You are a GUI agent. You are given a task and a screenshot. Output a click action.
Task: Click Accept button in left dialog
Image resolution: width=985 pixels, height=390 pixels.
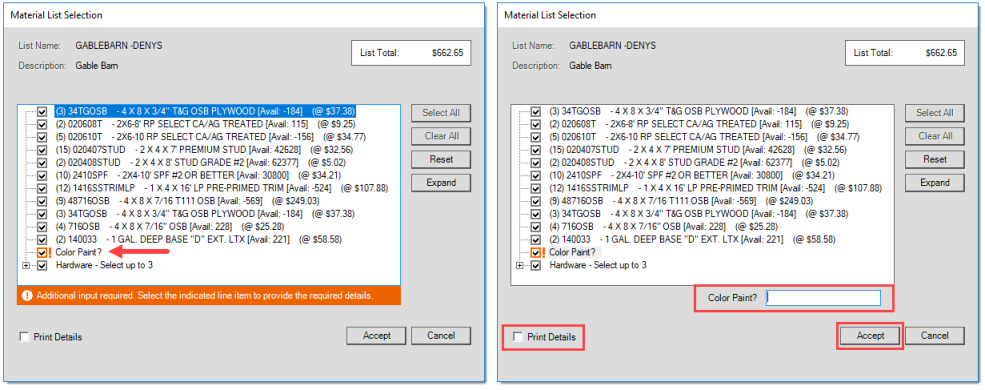click(376, 335)
